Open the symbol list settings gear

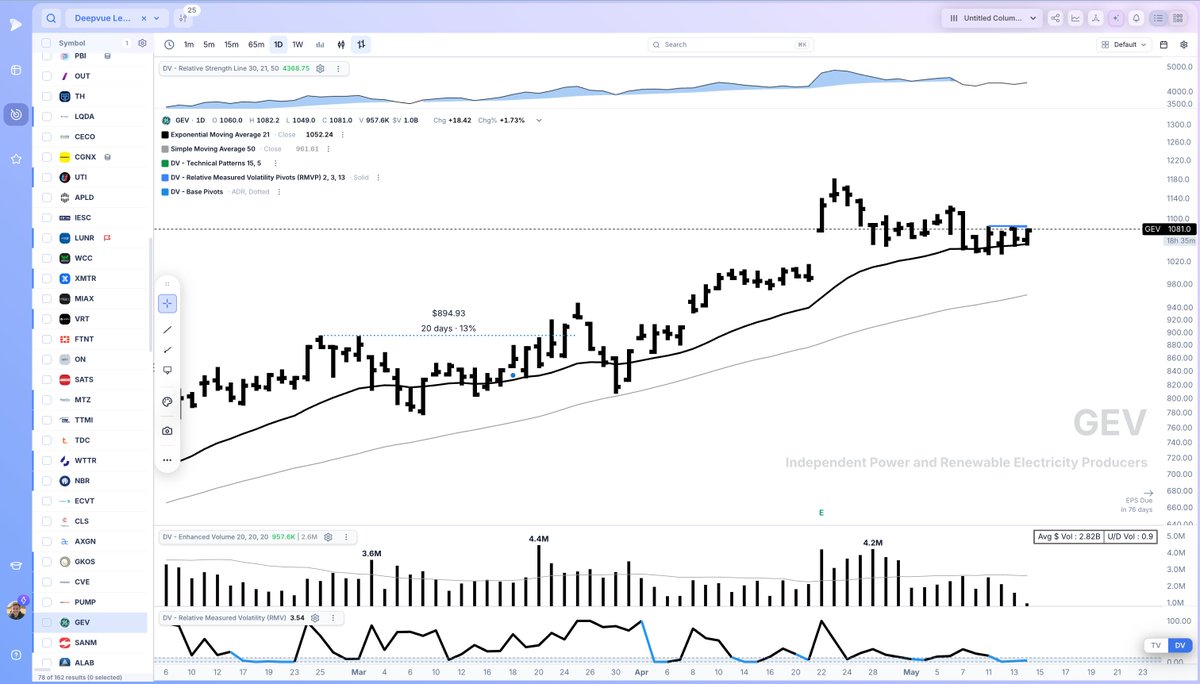click(x=142, y=43)
